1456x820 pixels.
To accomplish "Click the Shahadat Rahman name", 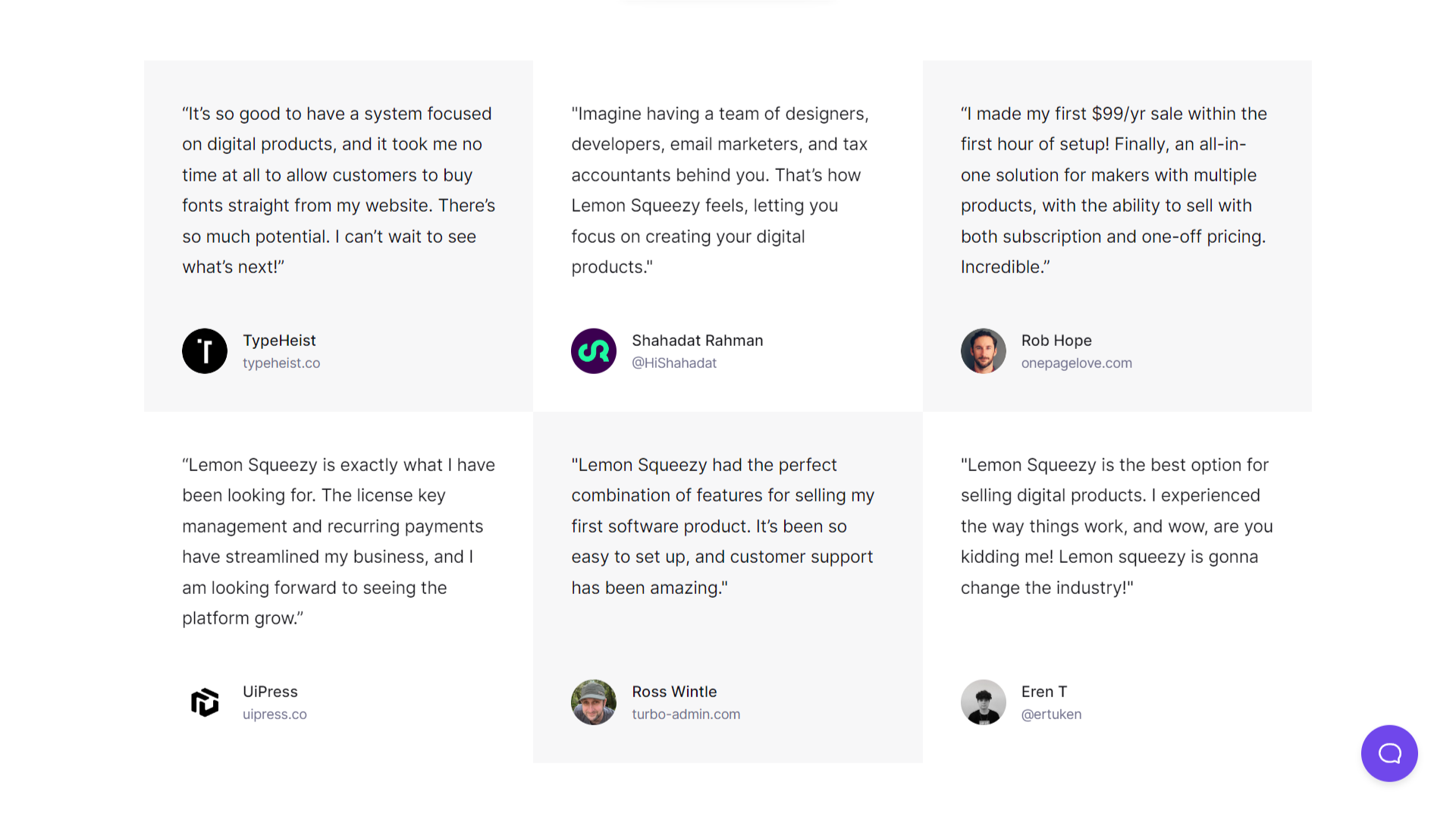I will (x=698, y=341).
